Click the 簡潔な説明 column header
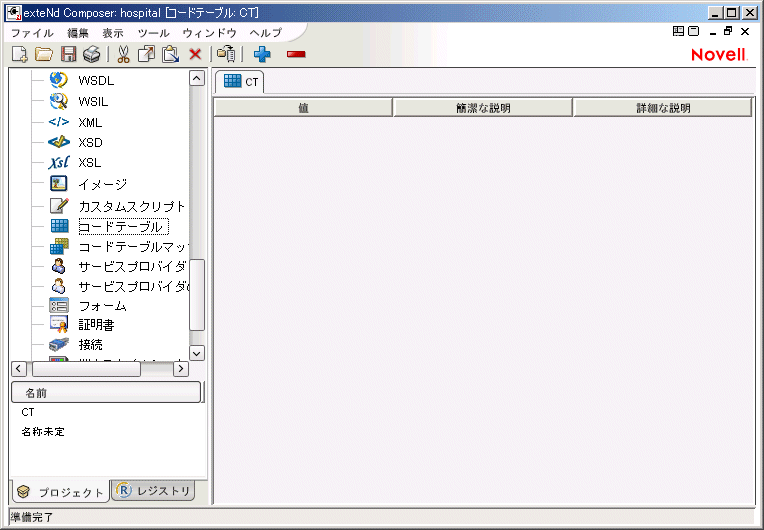The width and height of the screenshot is (764, 530). point(483,108)
